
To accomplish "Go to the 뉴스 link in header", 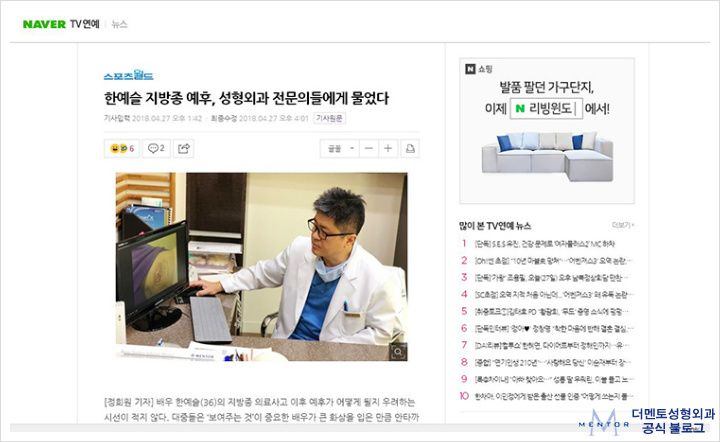I will pyautogui.click(x=119, y=24).
